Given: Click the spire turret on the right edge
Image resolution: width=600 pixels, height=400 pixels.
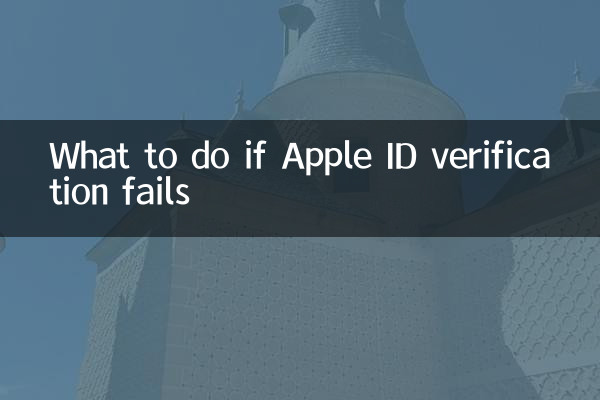Looking at the screenshot, I should (x=580, y=92).
